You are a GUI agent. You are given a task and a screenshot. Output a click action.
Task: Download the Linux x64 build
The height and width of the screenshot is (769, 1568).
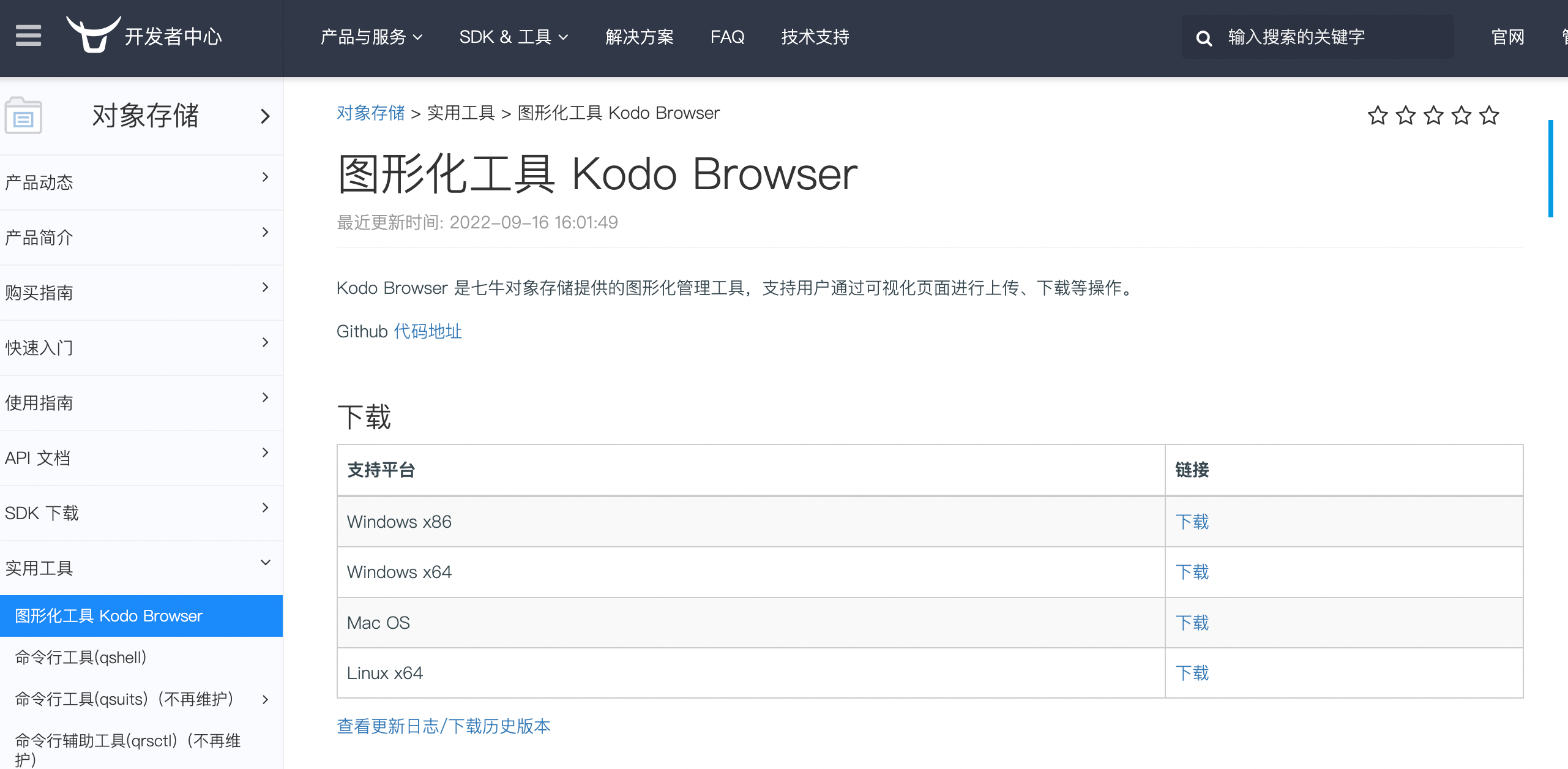(x=1192, y=673)
